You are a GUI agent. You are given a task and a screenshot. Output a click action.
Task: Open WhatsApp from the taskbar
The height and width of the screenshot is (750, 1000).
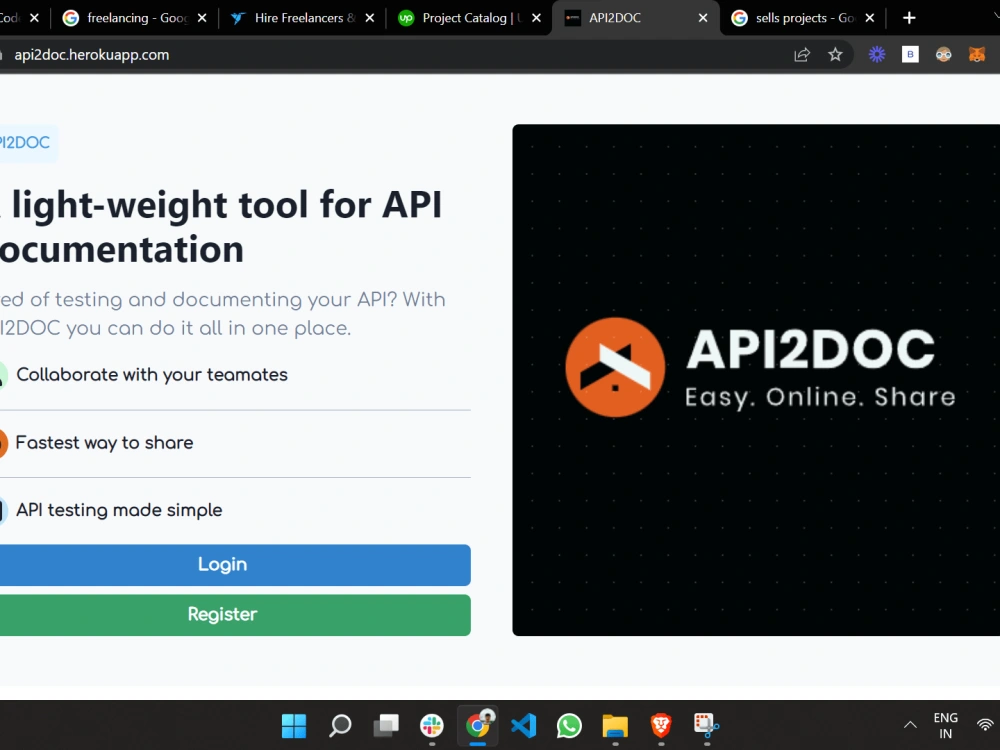pos(570,725)
